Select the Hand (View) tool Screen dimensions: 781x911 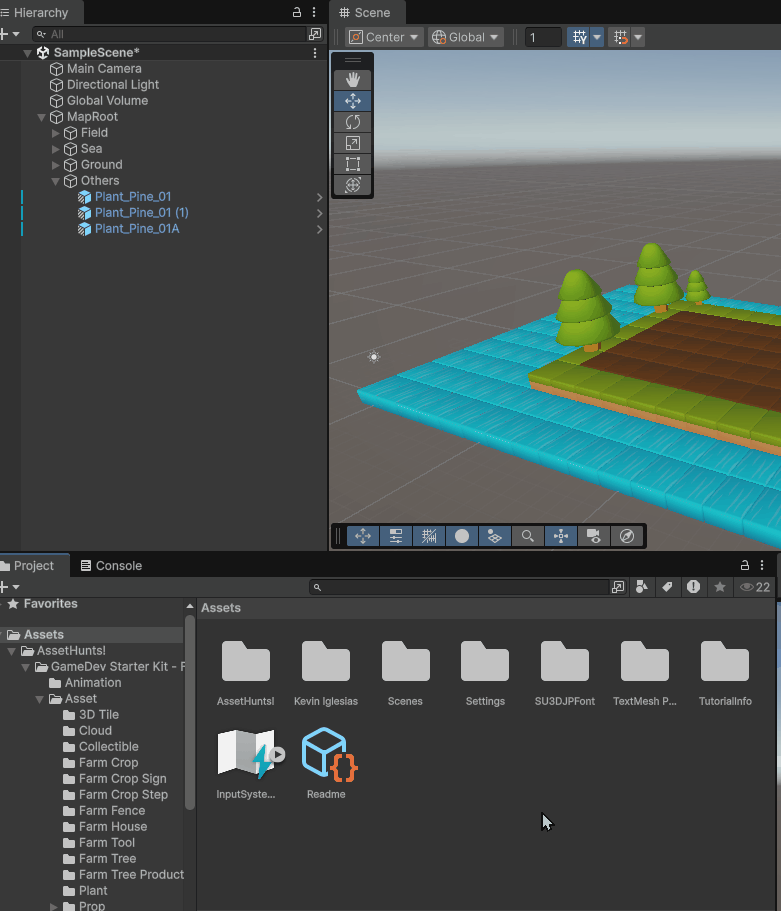(353, 79)
